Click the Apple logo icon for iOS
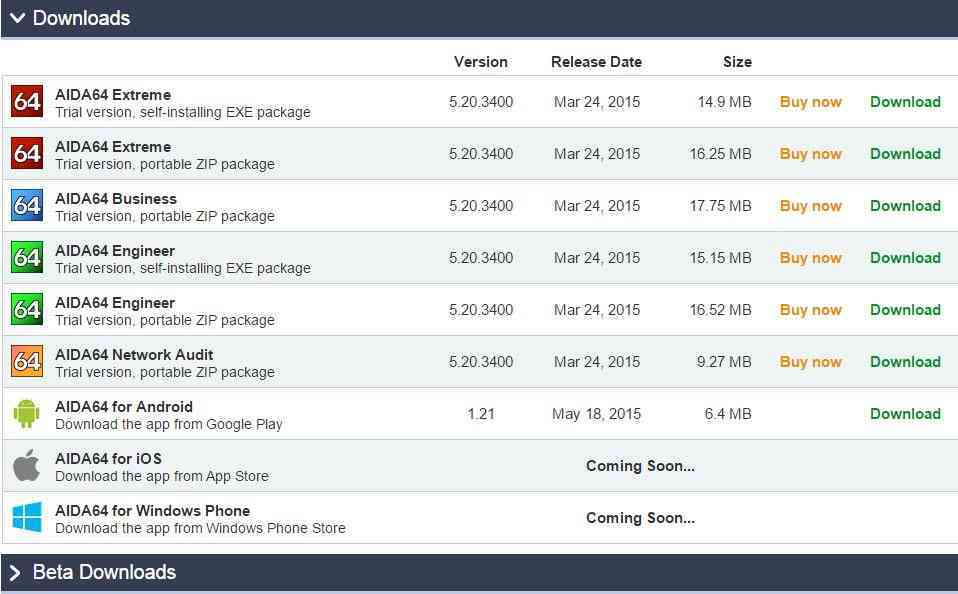This screenshot has width=958, height=594. click(x=27, y=466)
